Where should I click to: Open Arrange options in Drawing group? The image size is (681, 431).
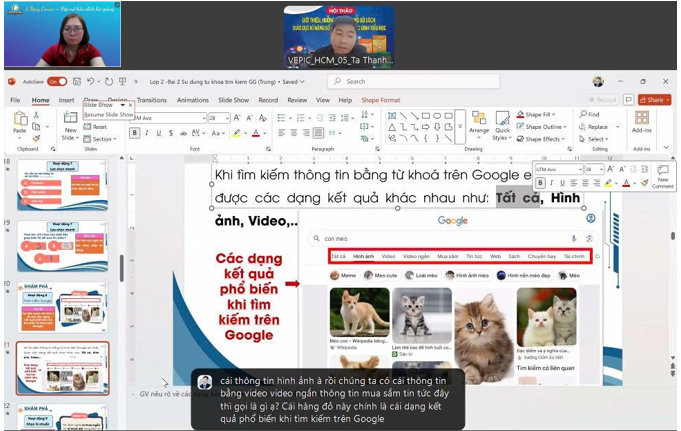(479, 124)
